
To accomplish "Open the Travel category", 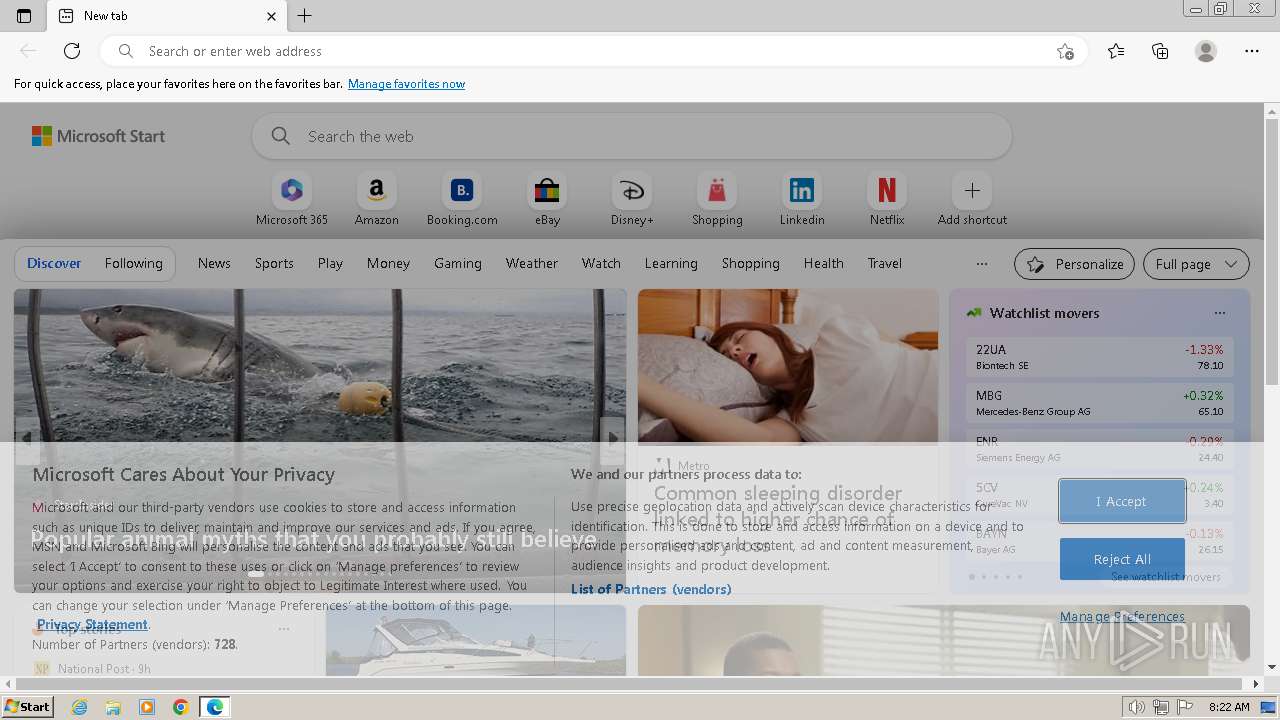I will [x=885, y=263].
